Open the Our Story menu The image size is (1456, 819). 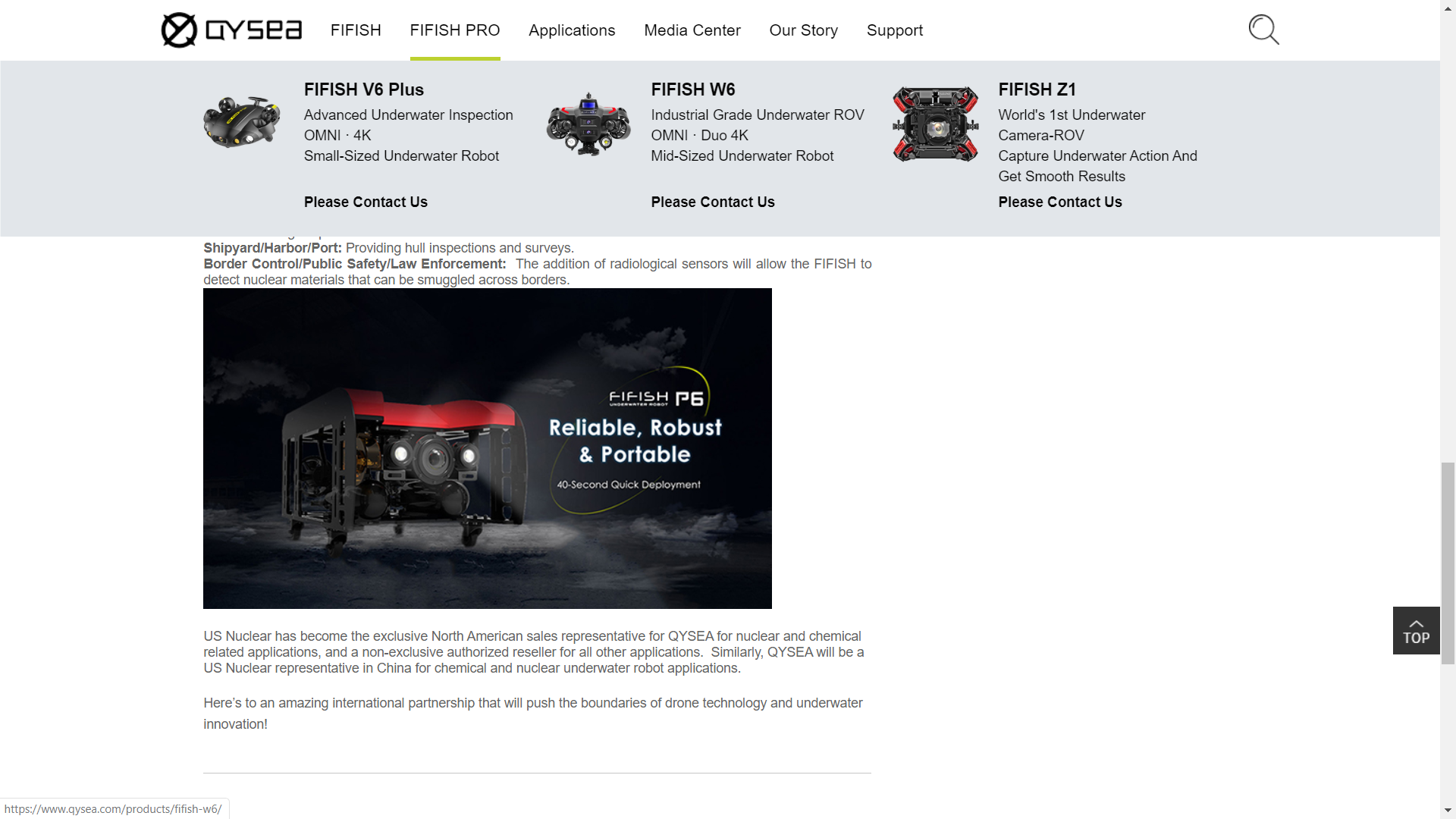tap(804, 30)
